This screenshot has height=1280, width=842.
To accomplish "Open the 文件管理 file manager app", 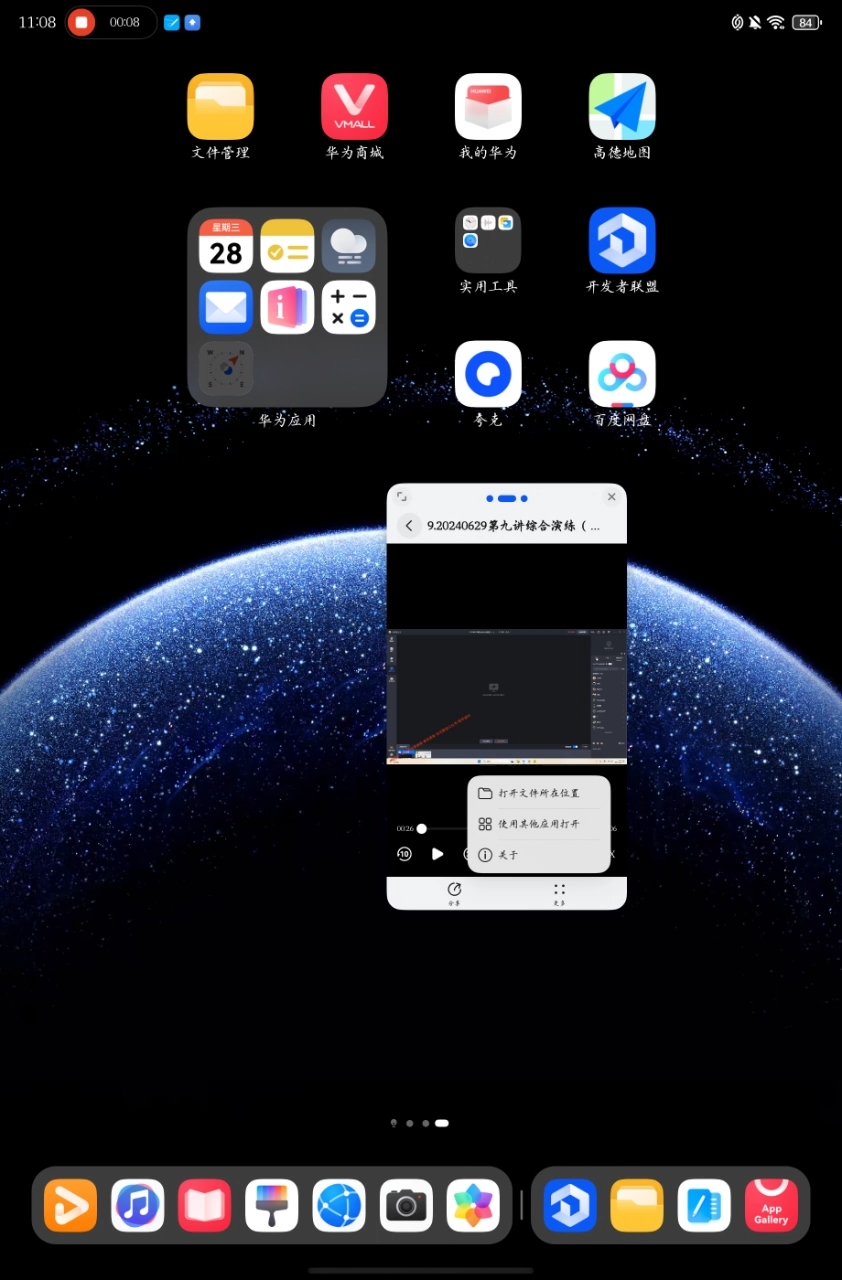I will tap(220, 106).
